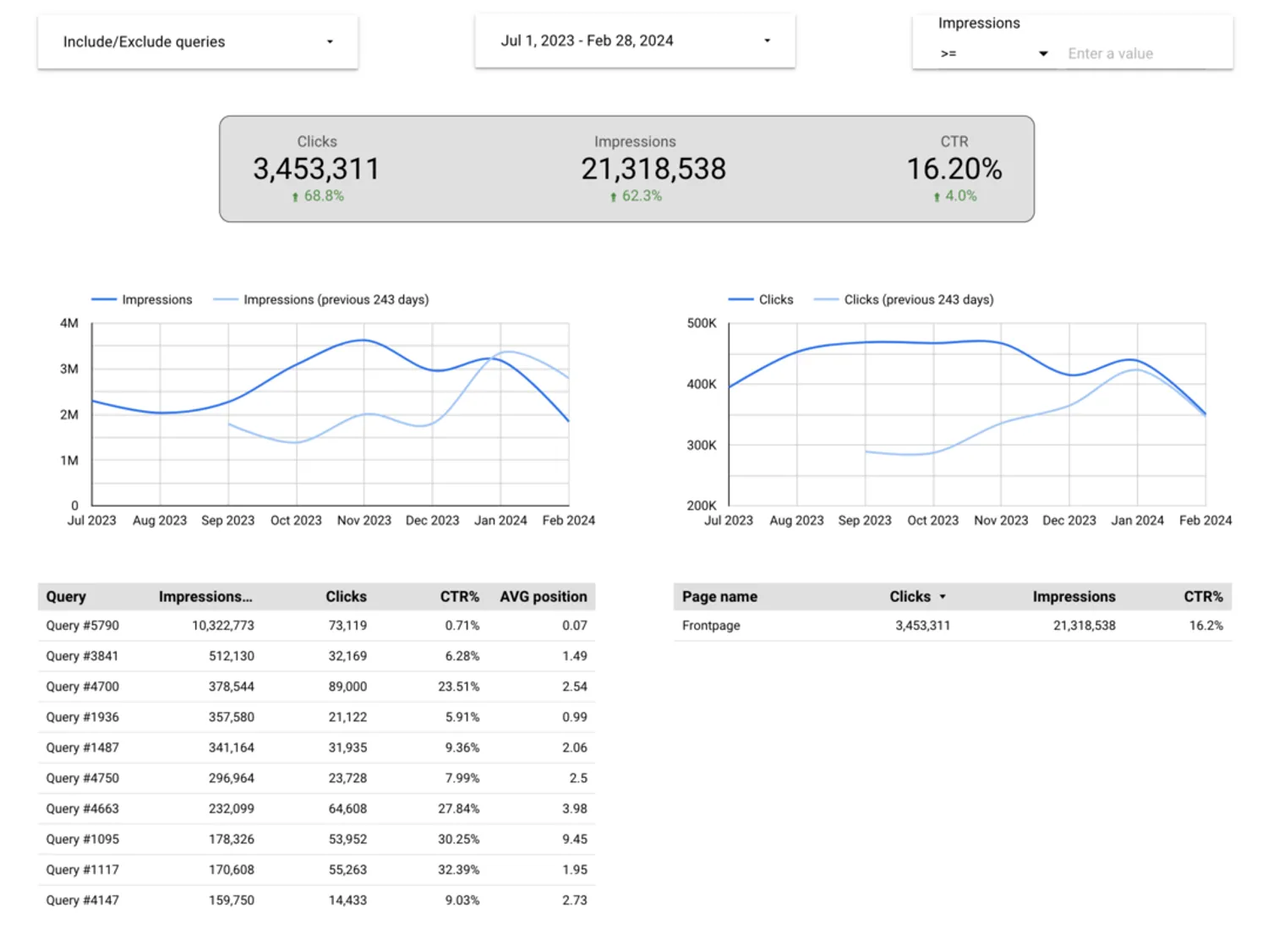This screenshot has width=1268, height=952.
Task: Click the 62.3% impressions change indicator
Action: pyautogui.click(x=636, y=196)
